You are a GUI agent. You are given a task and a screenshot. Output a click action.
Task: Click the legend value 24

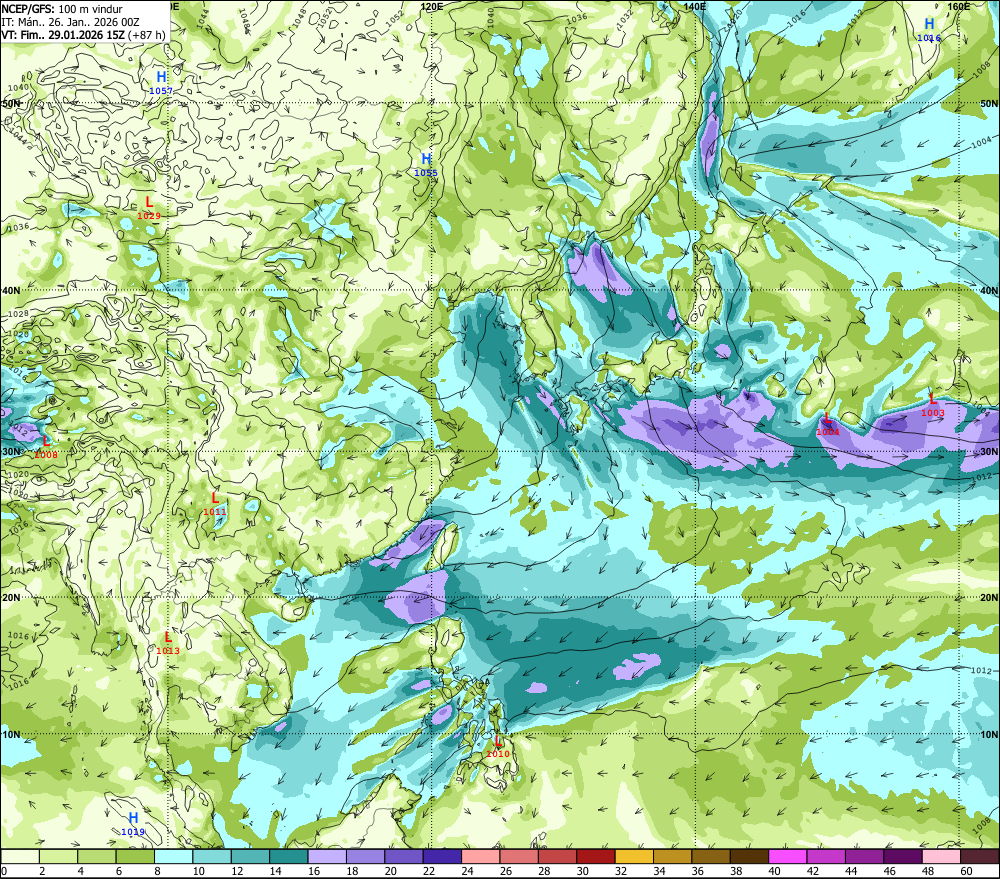[467, 871]
